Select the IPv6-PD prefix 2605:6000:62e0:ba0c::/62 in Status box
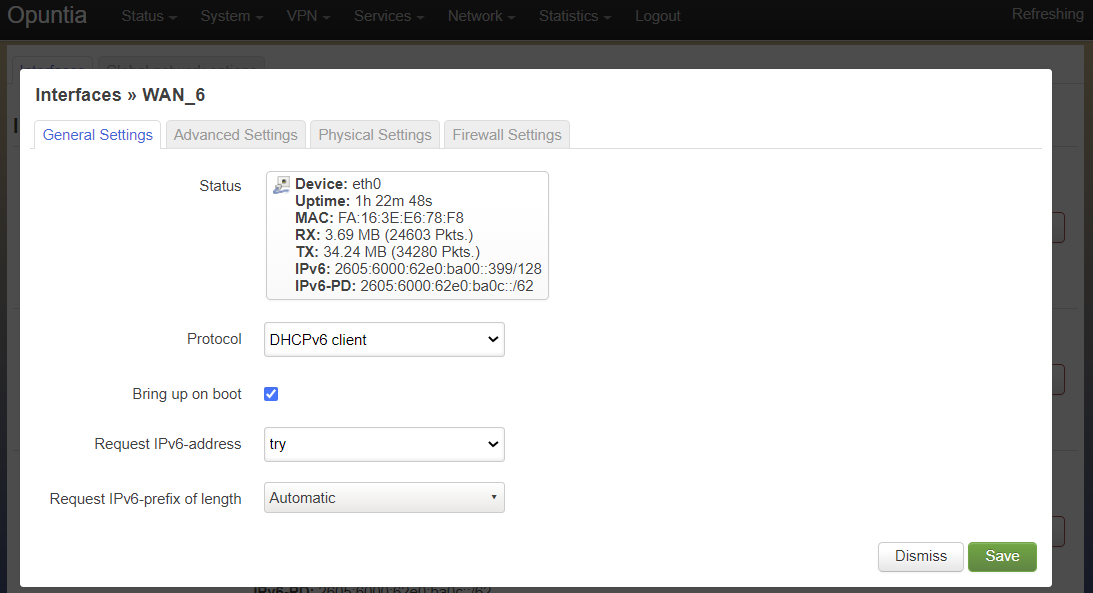The image size is (1093, 593). point(447,286)
